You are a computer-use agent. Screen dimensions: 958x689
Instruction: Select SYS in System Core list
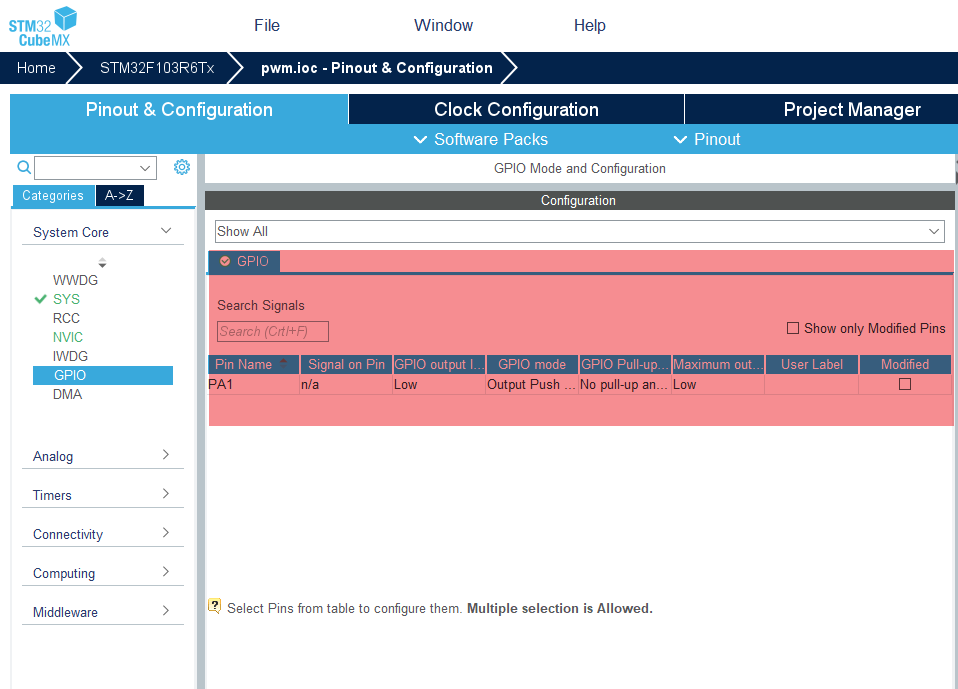(x=66, y=299)
